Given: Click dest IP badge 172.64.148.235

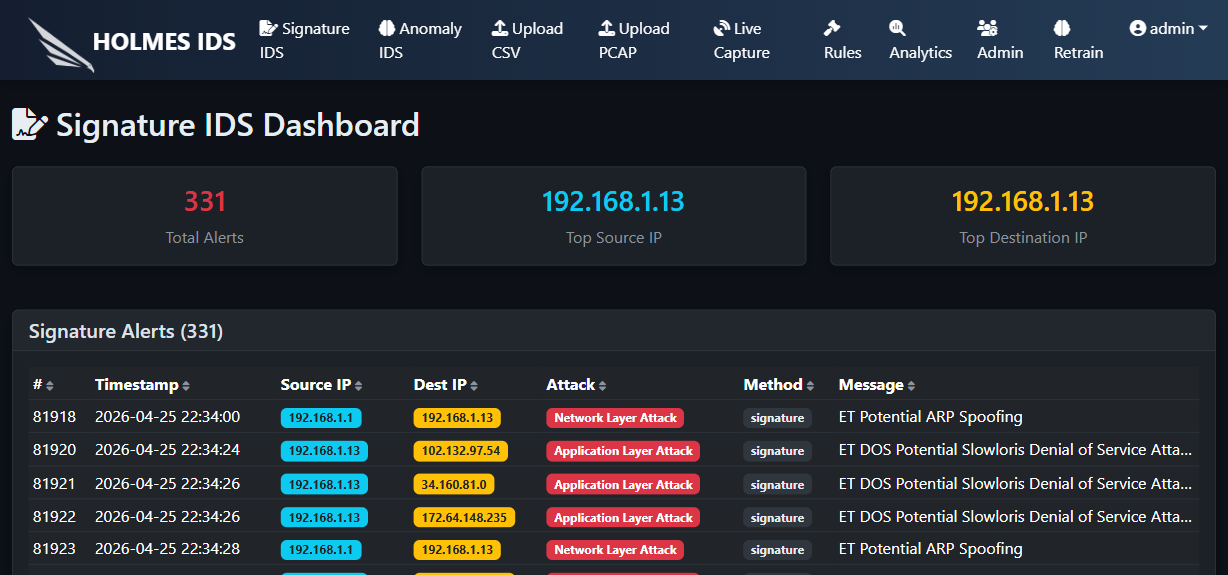Looking at the screenshot, I should tap(464, 518).
